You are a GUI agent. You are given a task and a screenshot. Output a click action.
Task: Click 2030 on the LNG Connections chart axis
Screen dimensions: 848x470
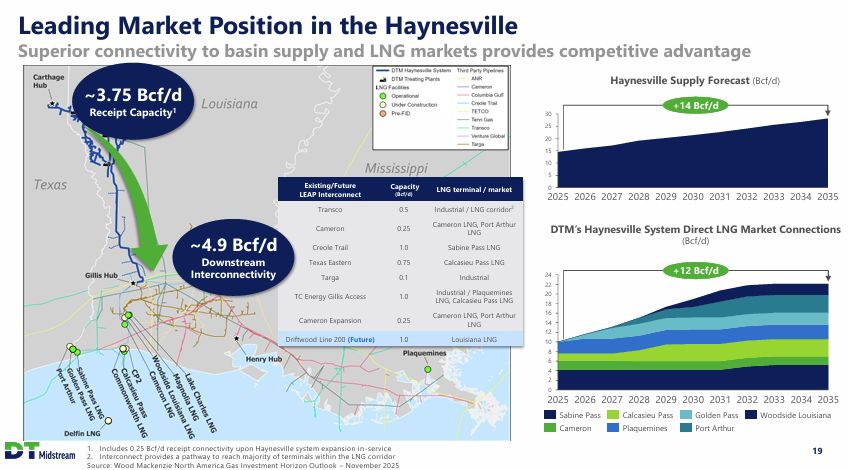(x=693, y=399)
